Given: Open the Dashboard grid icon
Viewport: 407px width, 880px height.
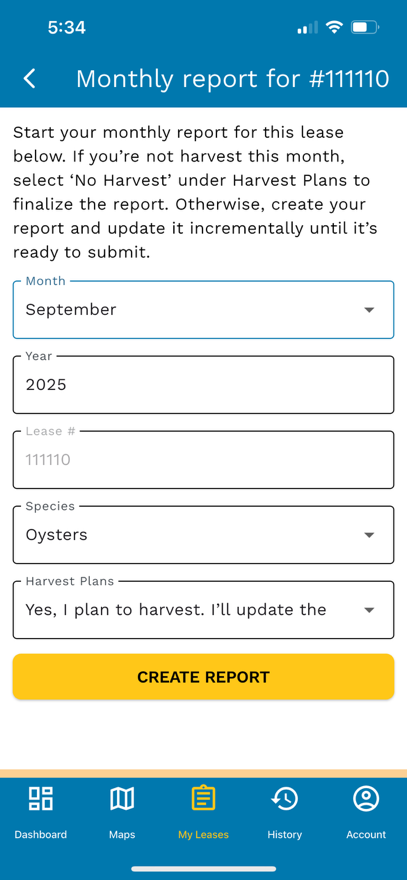Looking at the screenshot, I should (40, 798).
